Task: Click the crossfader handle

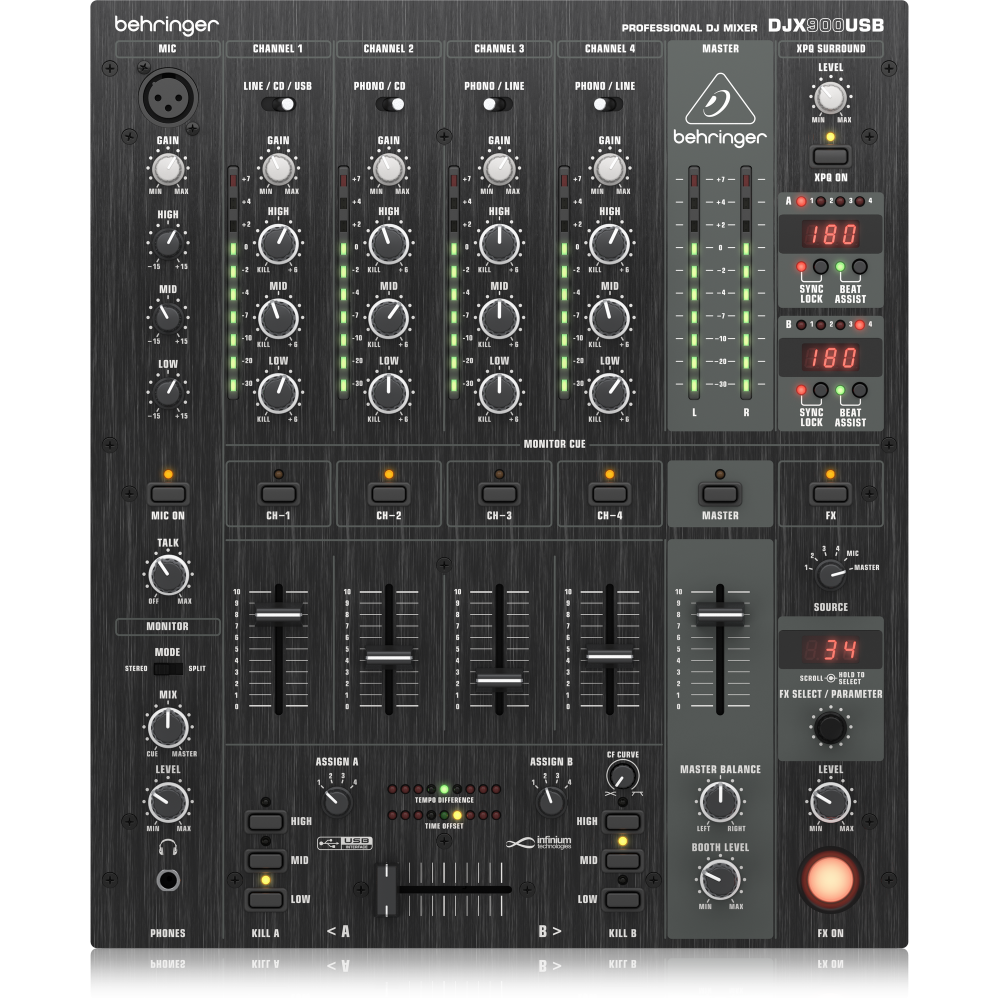Action: point(386,889)
